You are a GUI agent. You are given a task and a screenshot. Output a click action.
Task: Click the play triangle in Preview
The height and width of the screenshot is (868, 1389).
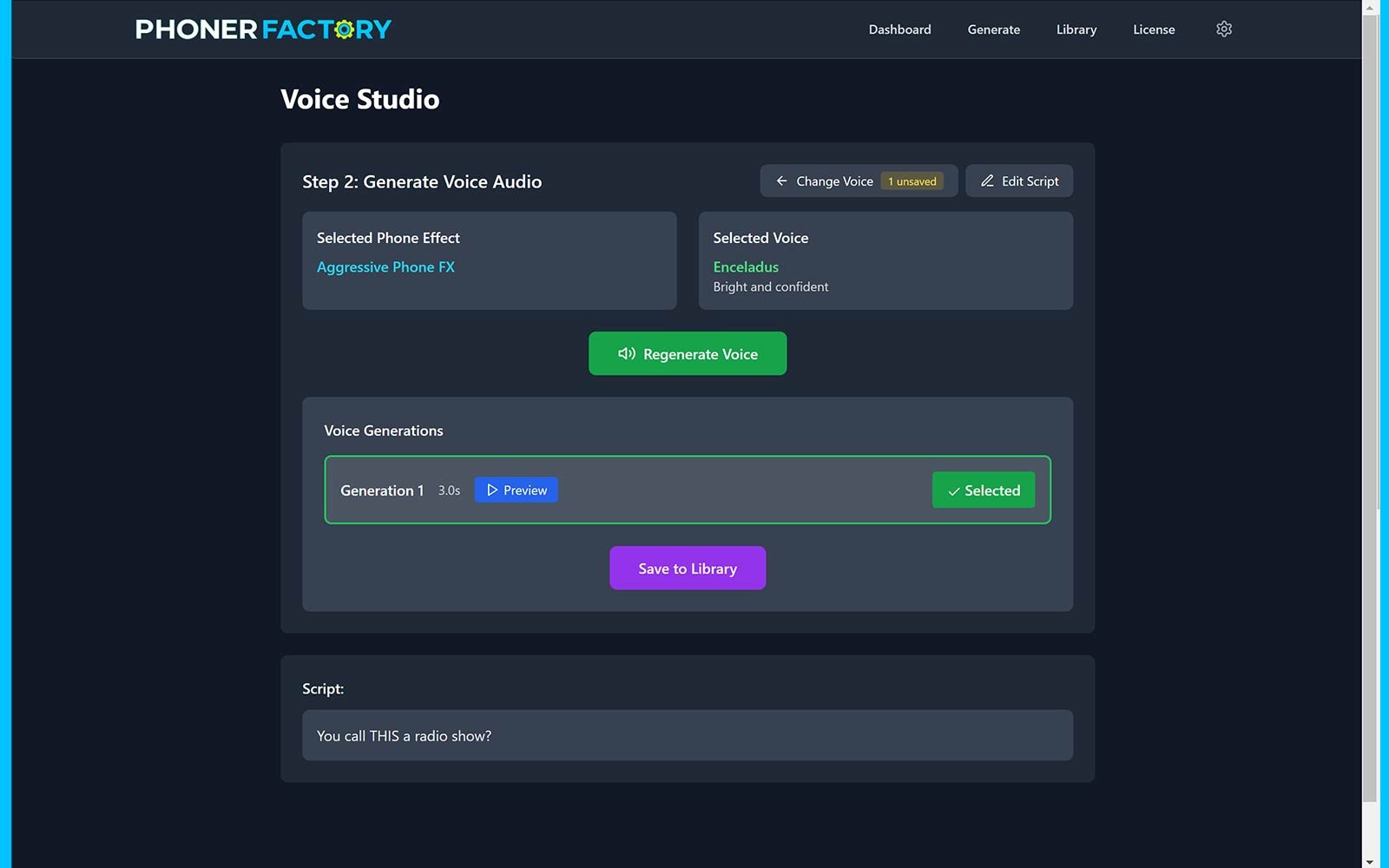[492, 490]
